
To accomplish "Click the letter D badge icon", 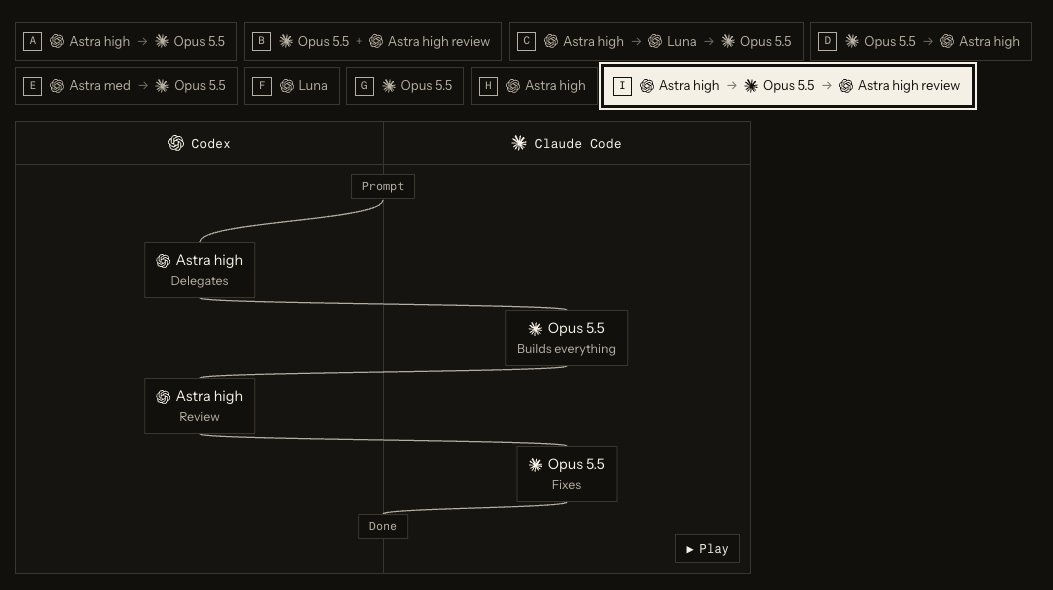I will pyautogui.click(x=827, y=42).
